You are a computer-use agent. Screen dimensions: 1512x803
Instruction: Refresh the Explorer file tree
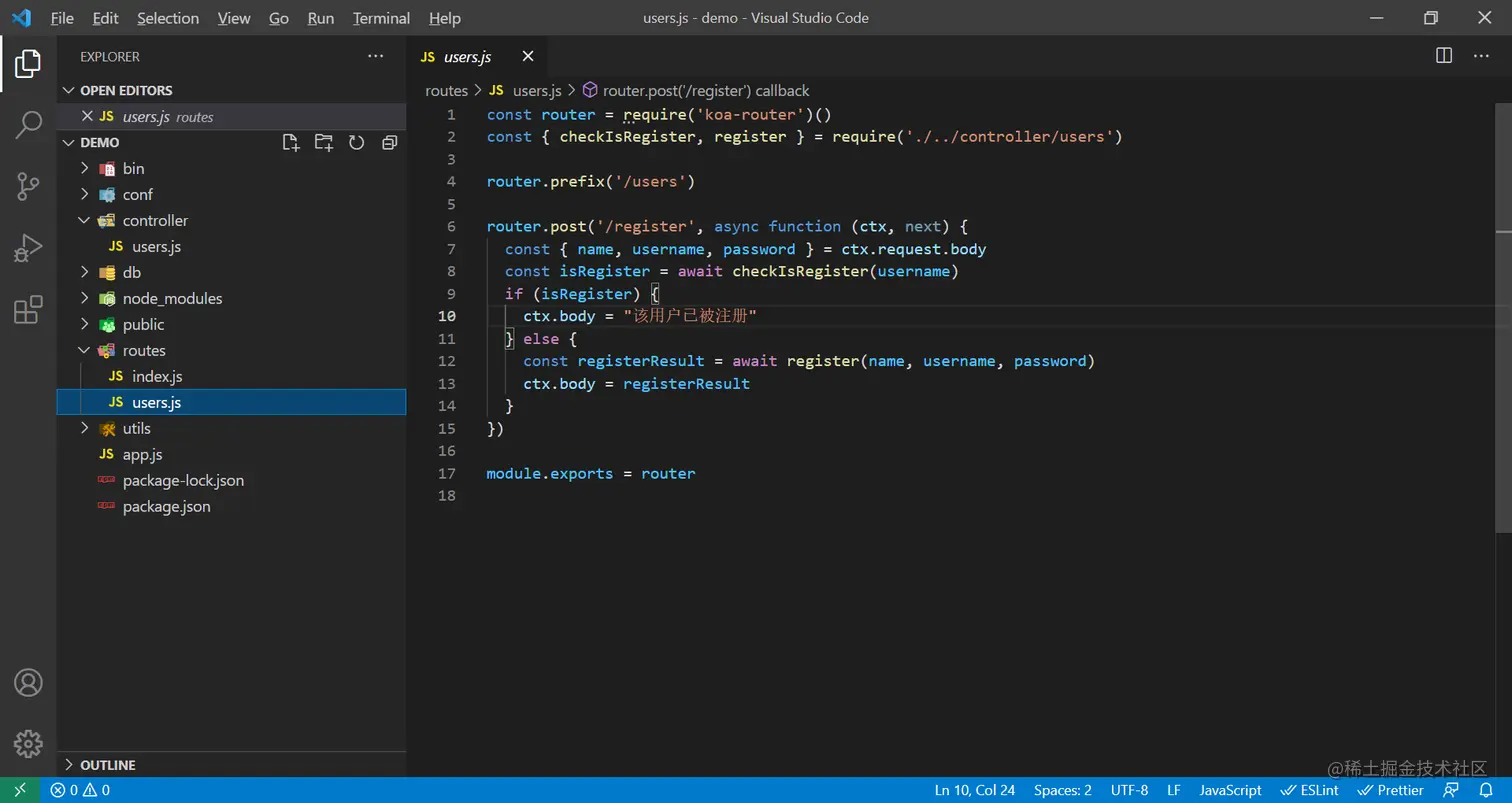point(357,143)
